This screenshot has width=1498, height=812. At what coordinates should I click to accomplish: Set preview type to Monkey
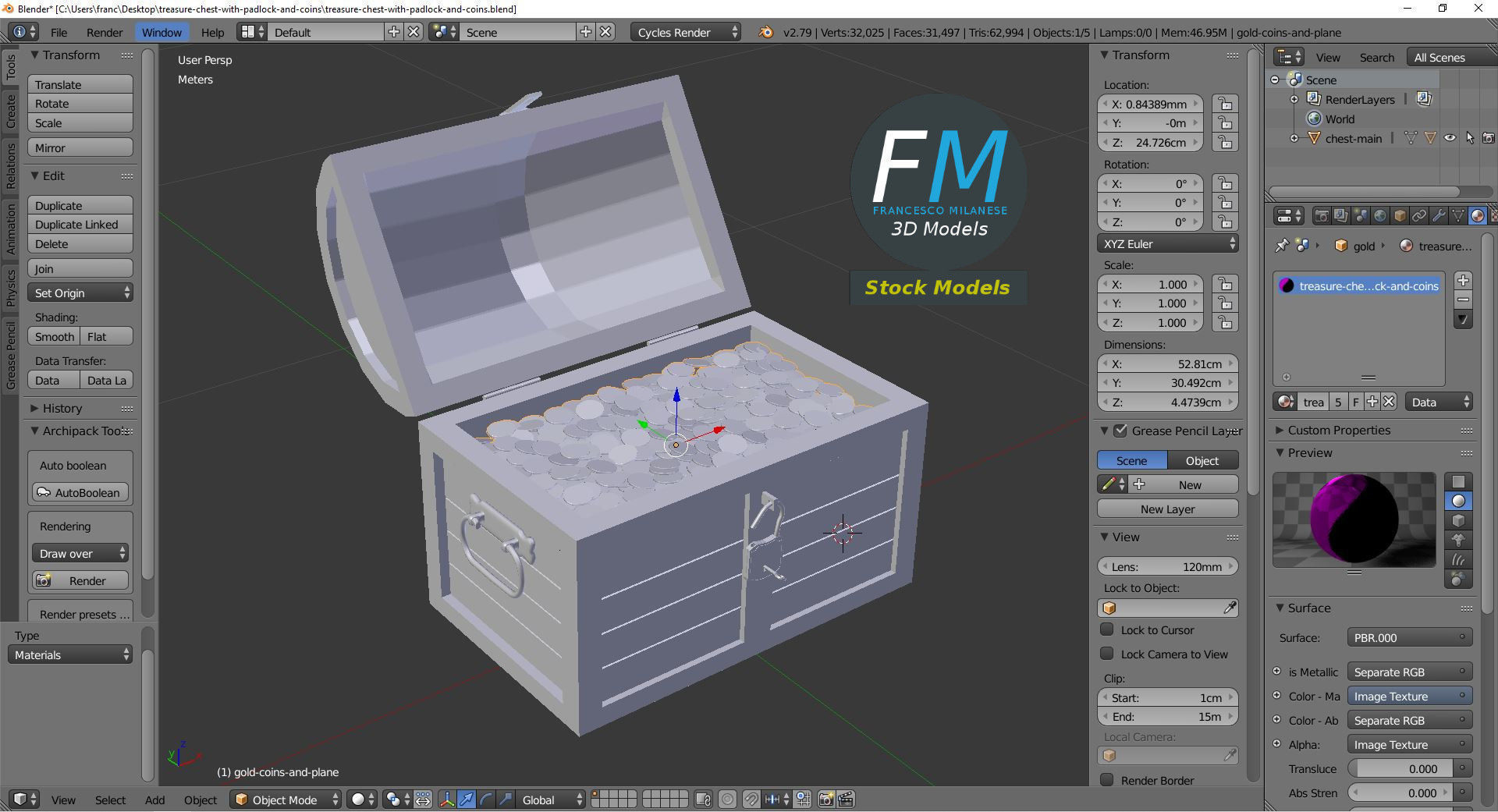tap(1458, 540)
